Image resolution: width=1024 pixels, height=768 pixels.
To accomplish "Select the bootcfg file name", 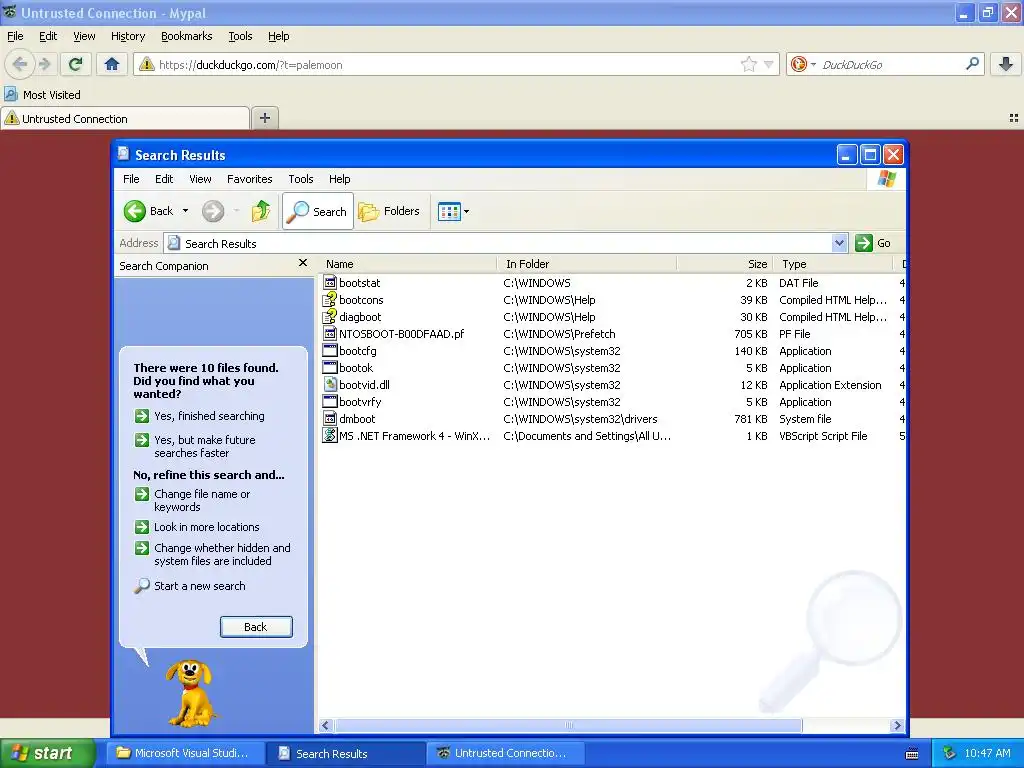I will (357, 351).
